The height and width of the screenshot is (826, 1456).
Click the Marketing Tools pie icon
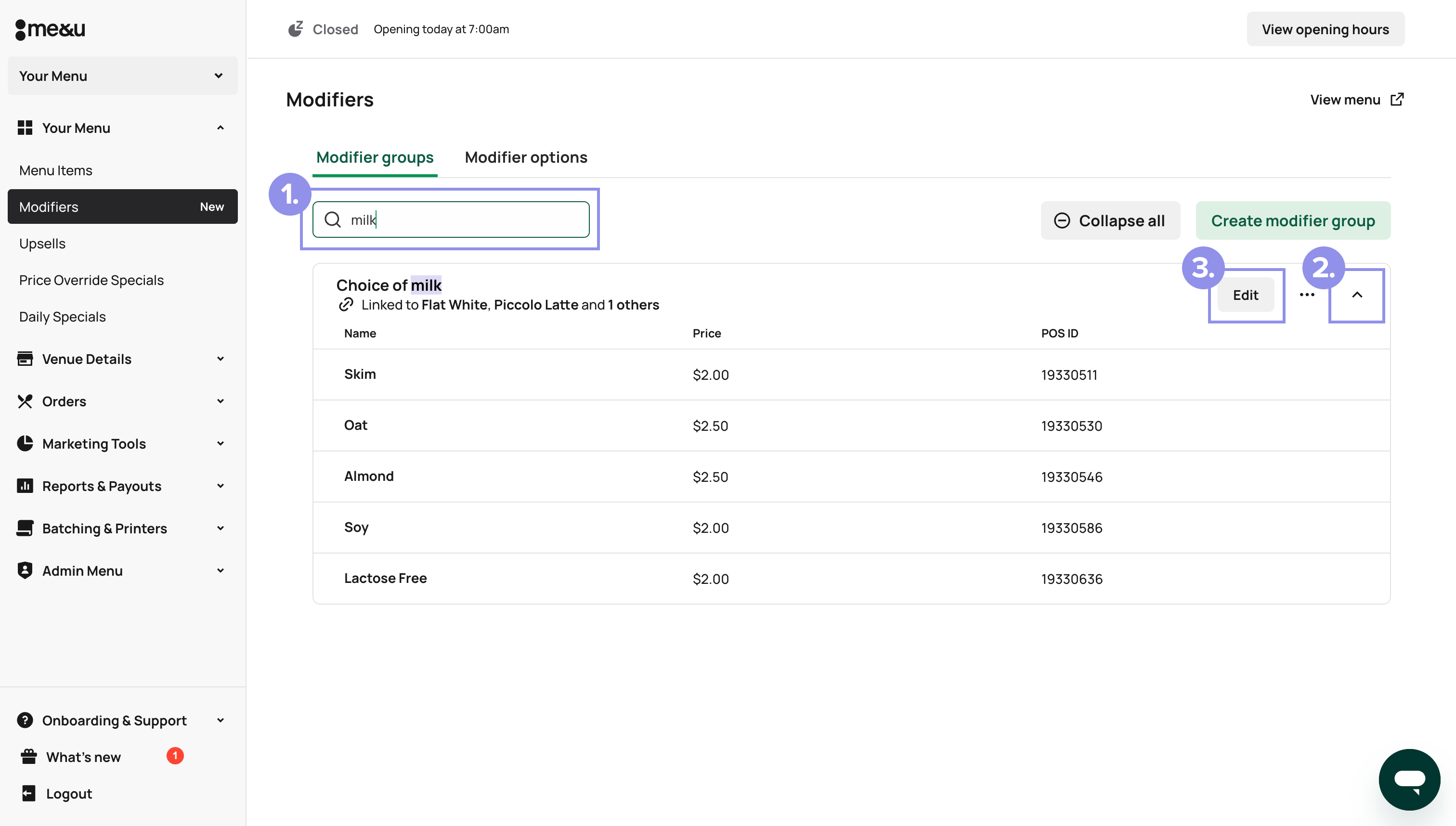25,444
